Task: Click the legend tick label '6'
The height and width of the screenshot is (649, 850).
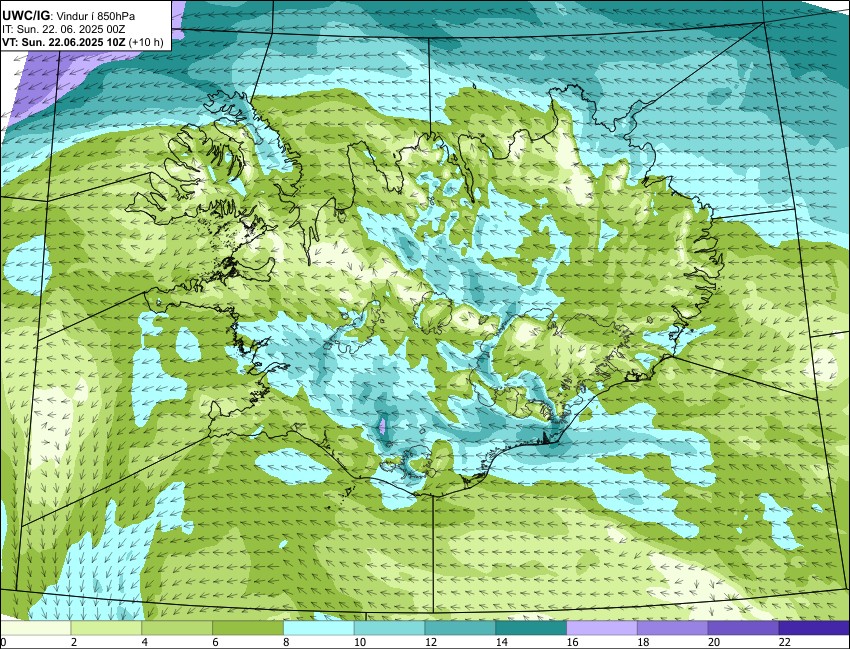Action: (216, 642)
